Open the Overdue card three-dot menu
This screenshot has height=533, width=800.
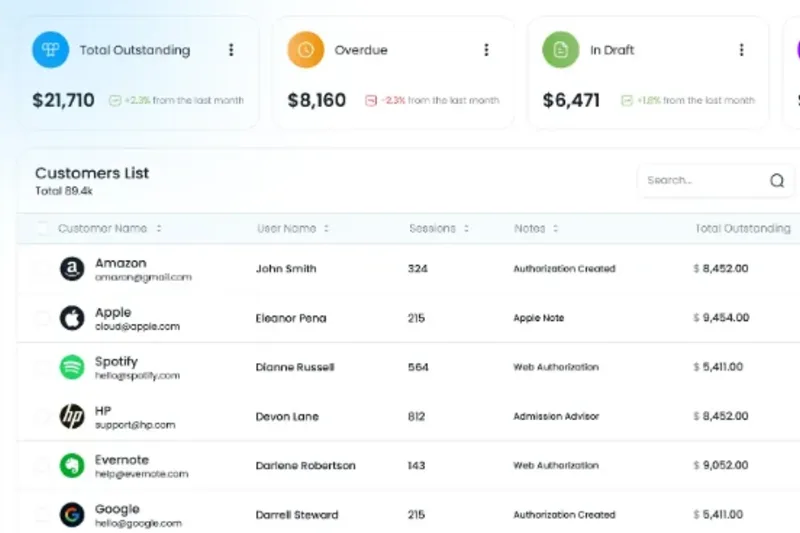point(486,50)
